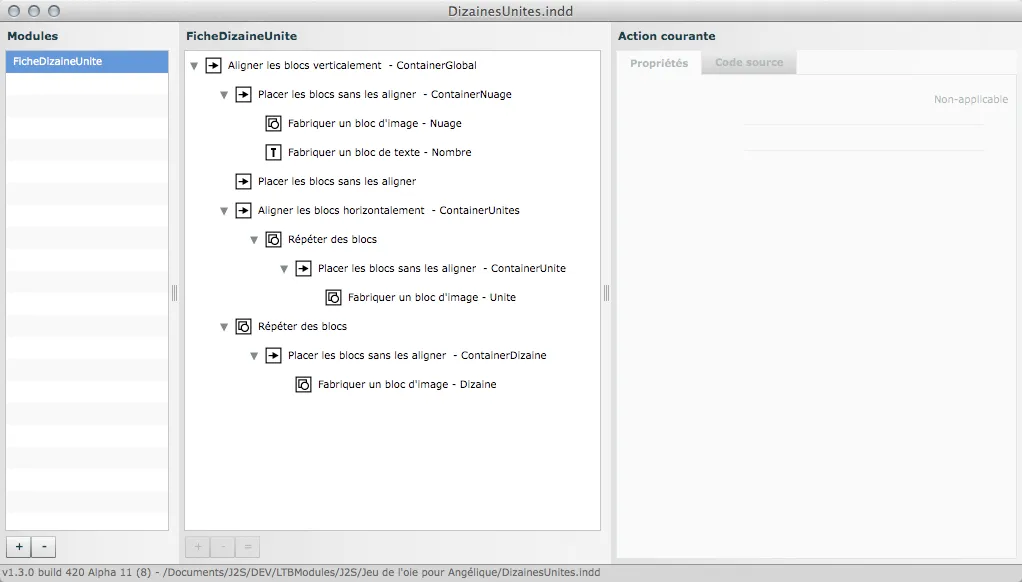
Task: Click the image icon beside Dizaine
Action: pyautogui.click(x=303, y=385)
